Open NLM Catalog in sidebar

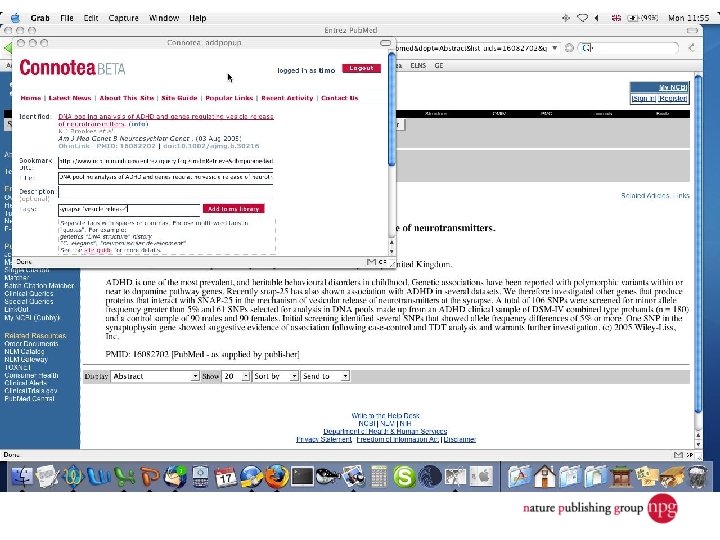point(24,352)
